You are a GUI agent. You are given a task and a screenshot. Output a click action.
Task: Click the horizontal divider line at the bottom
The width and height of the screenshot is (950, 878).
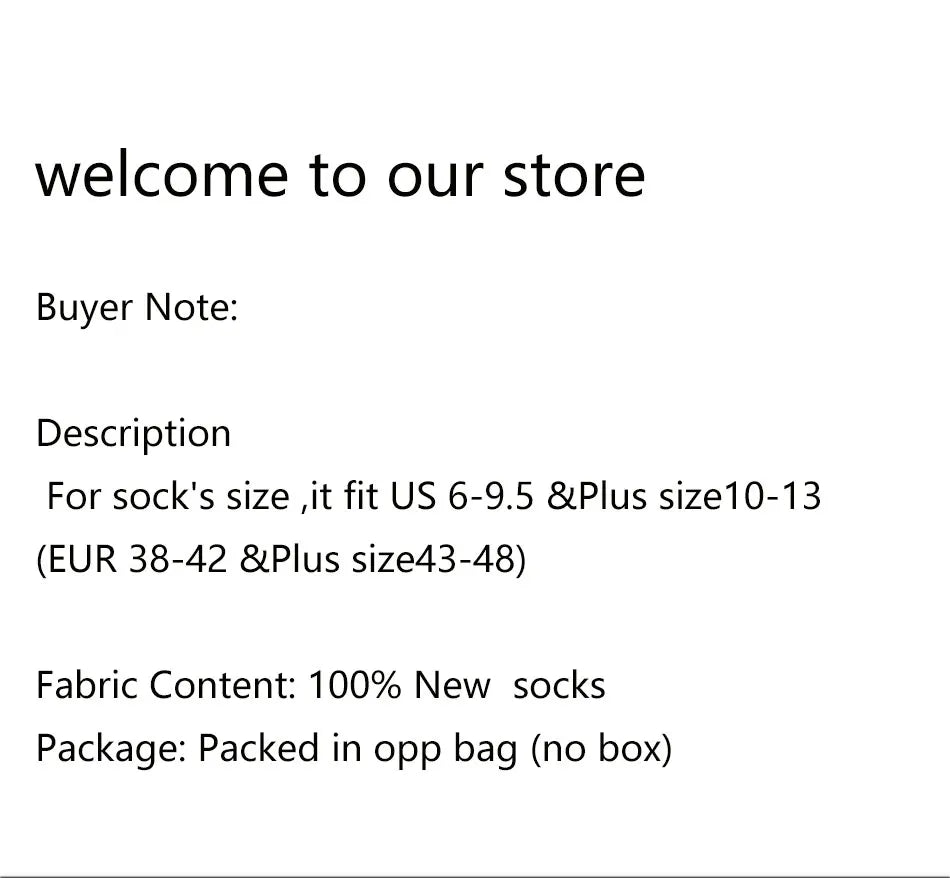[475, 877]
